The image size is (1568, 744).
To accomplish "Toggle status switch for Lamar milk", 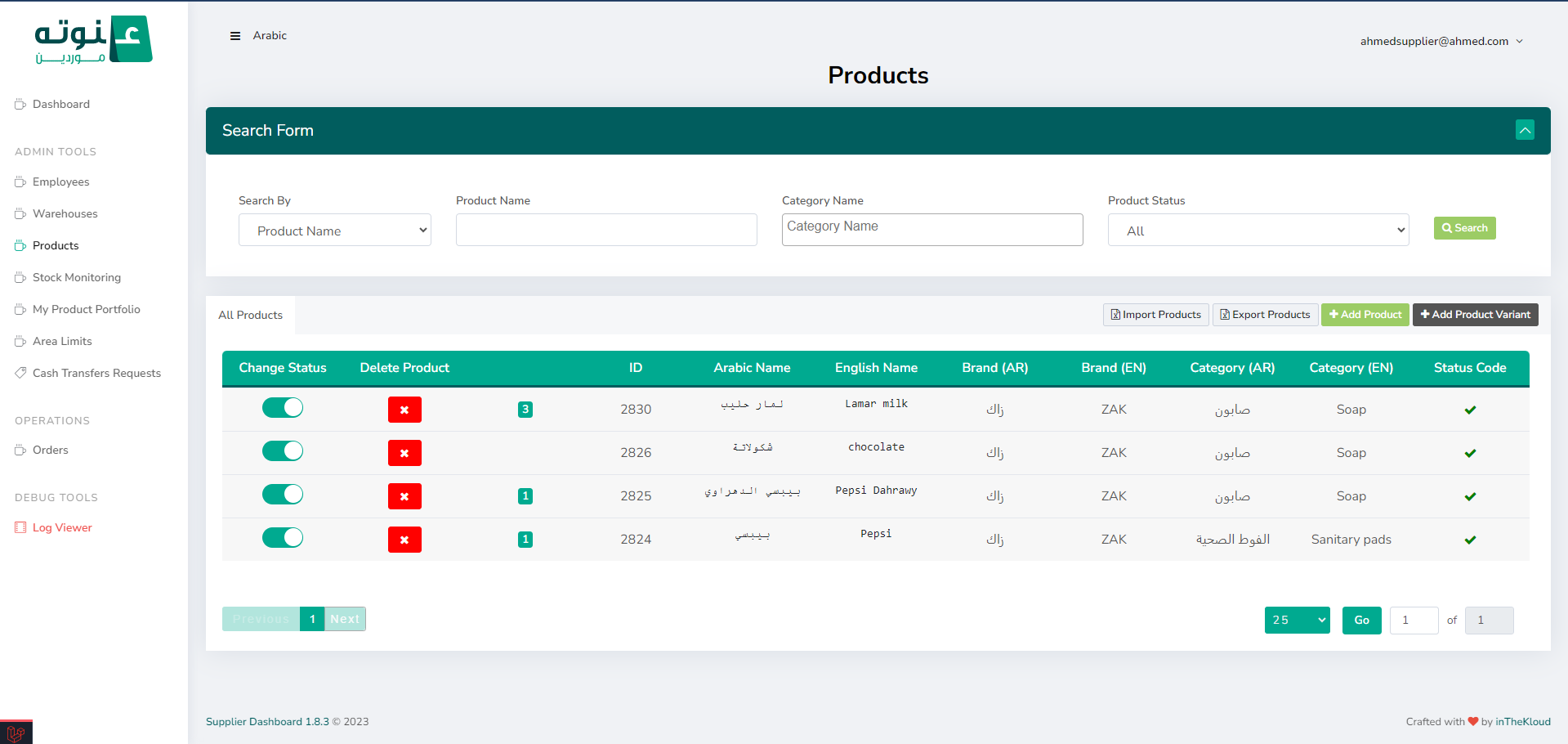I will pos(283,408).
